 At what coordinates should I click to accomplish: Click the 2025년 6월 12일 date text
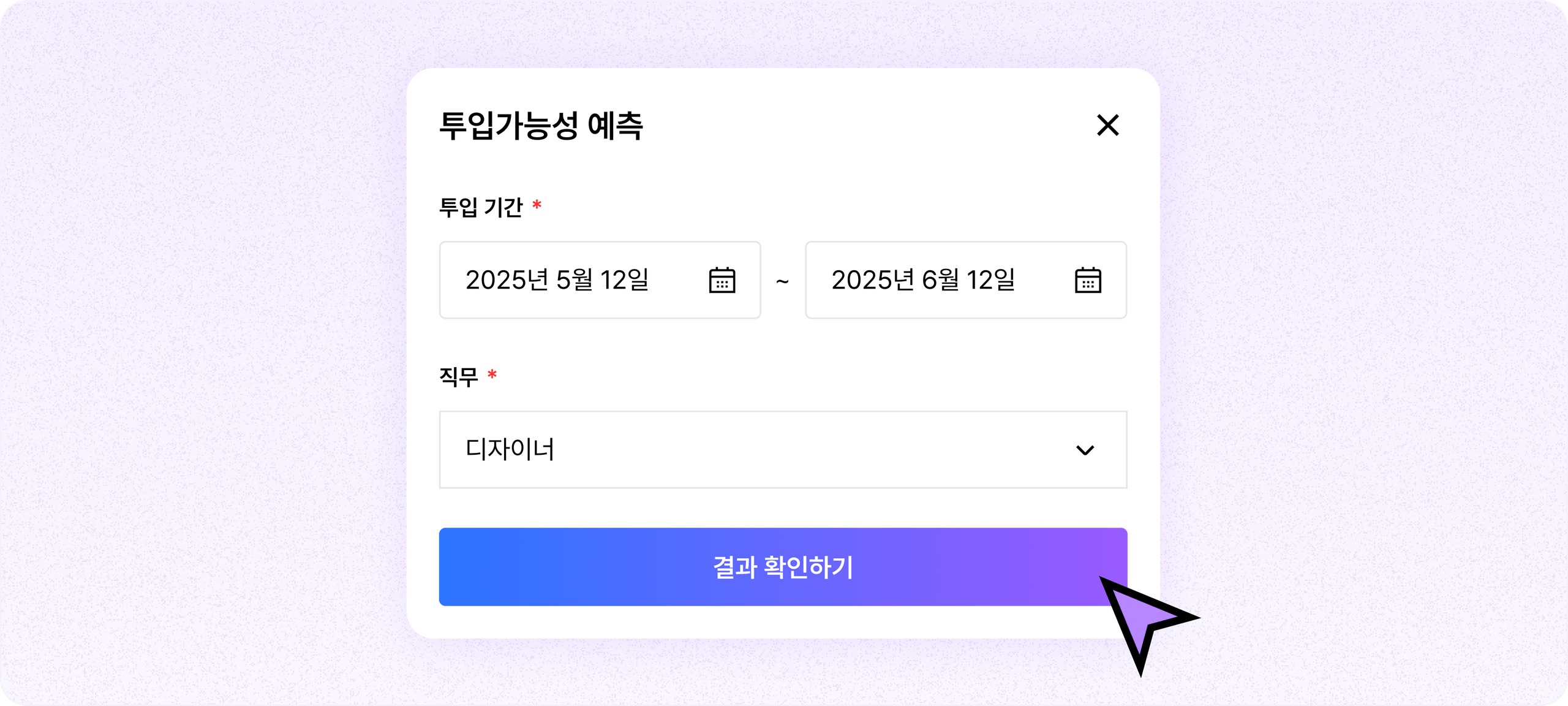click(922, 280)
